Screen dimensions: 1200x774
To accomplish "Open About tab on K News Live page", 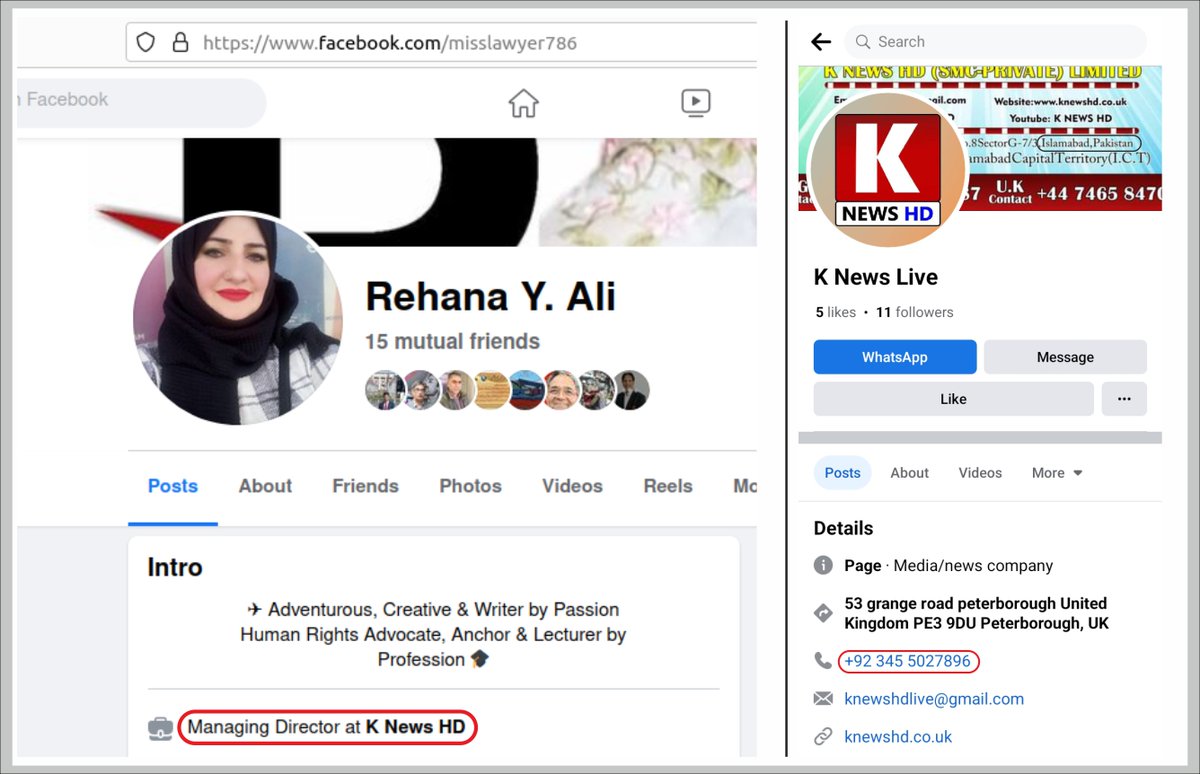I will pyautogui.click(x=910, y=473).
